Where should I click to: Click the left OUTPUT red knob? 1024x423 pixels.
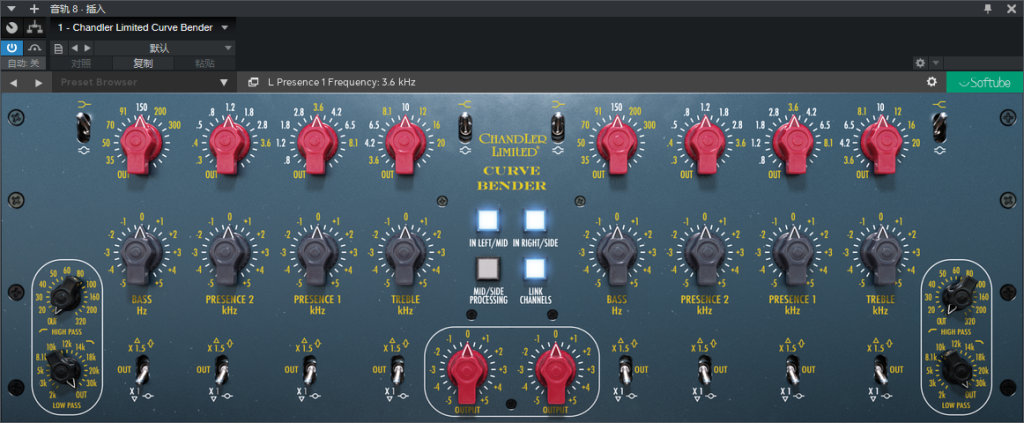point(466,373)
